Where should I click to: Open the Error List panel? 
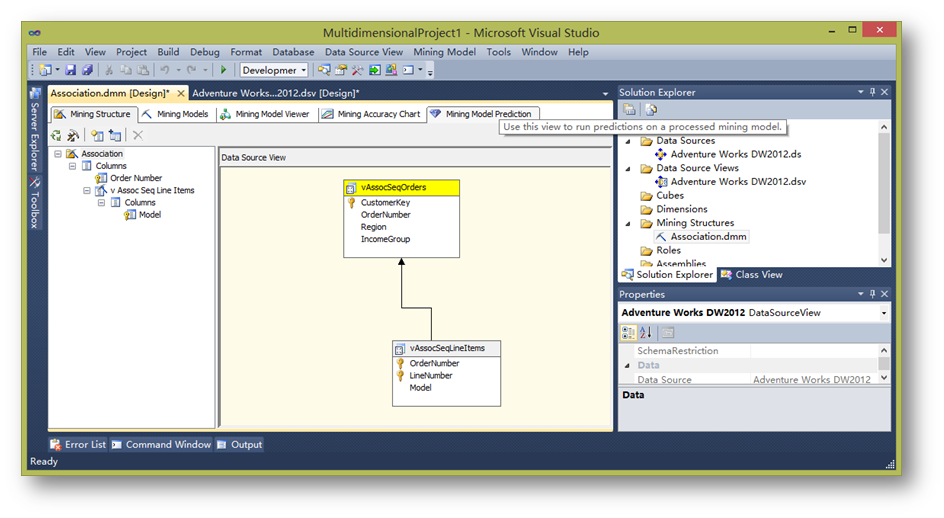point(78,445)
